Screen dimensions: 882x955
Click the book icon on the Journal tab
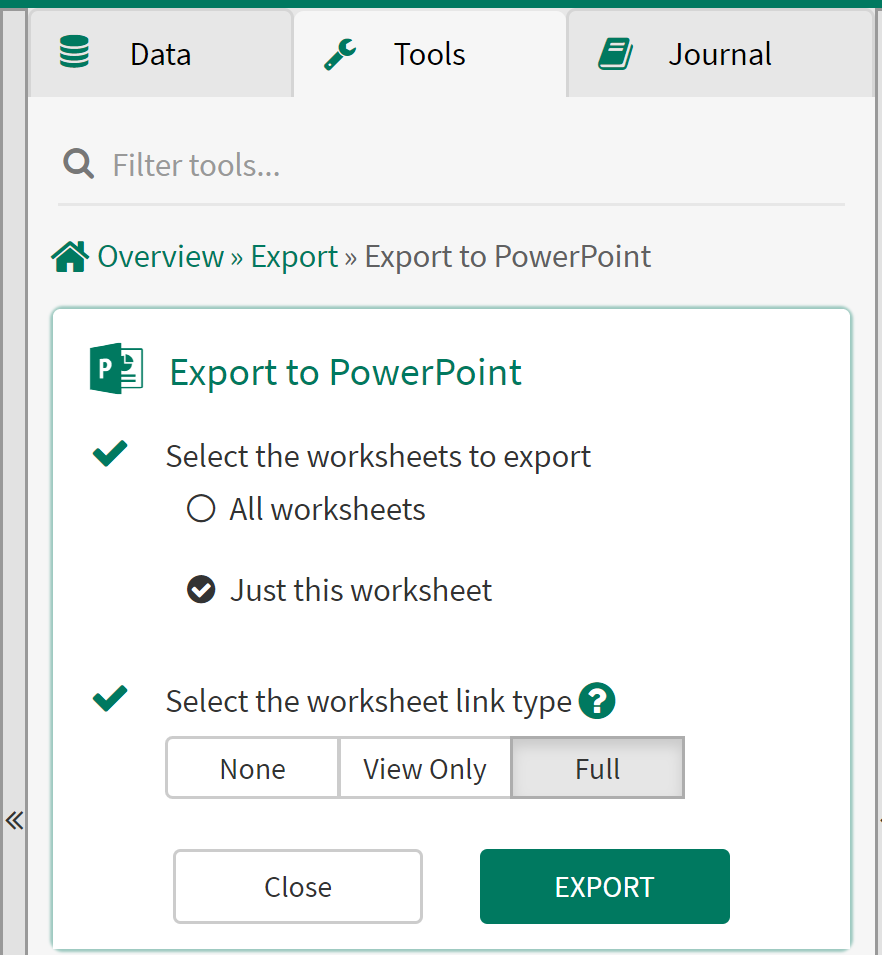click(x=618, y=54)
